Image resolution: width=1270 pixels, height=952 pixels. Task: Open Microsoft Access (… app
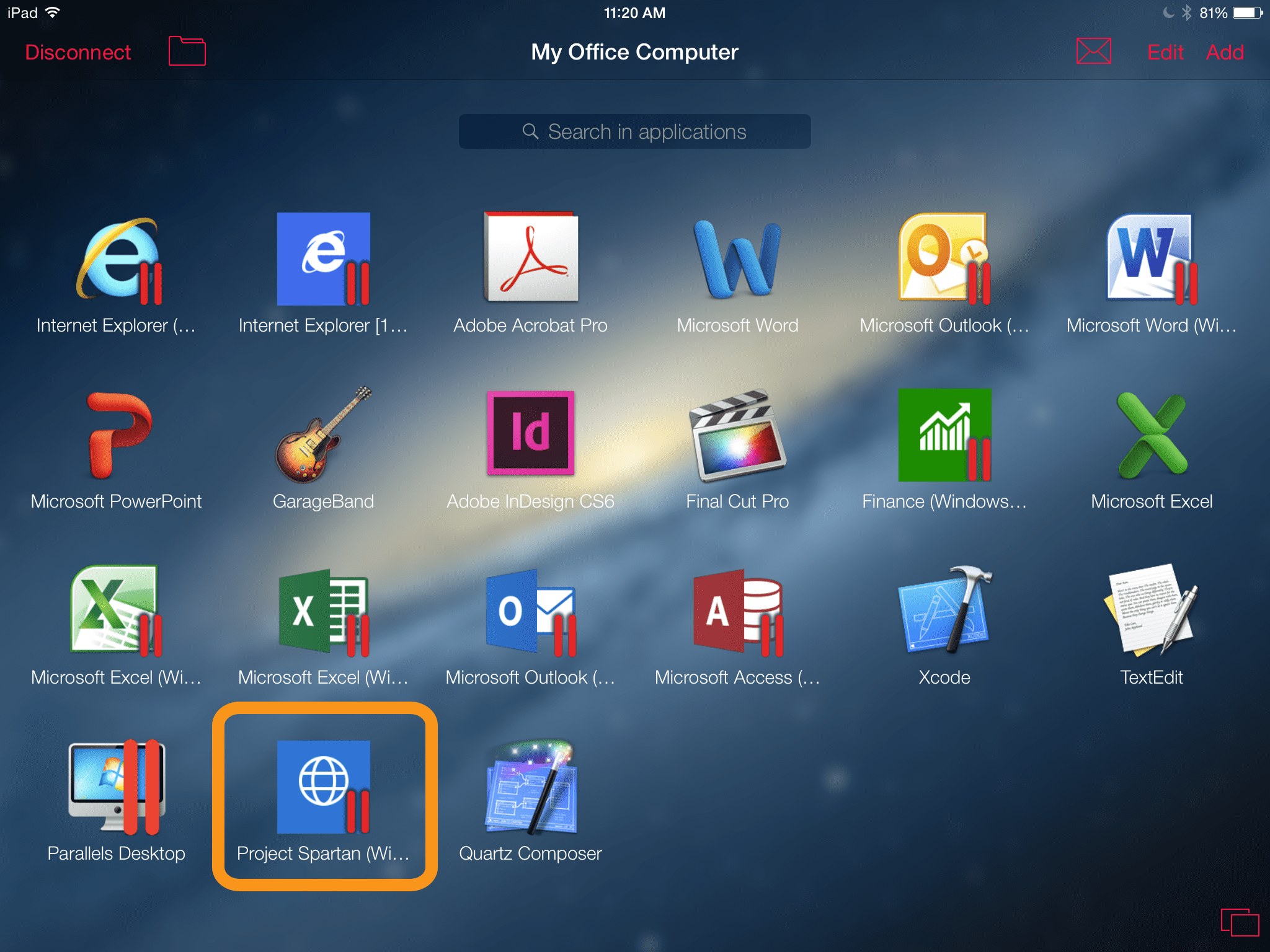point(737,612)
